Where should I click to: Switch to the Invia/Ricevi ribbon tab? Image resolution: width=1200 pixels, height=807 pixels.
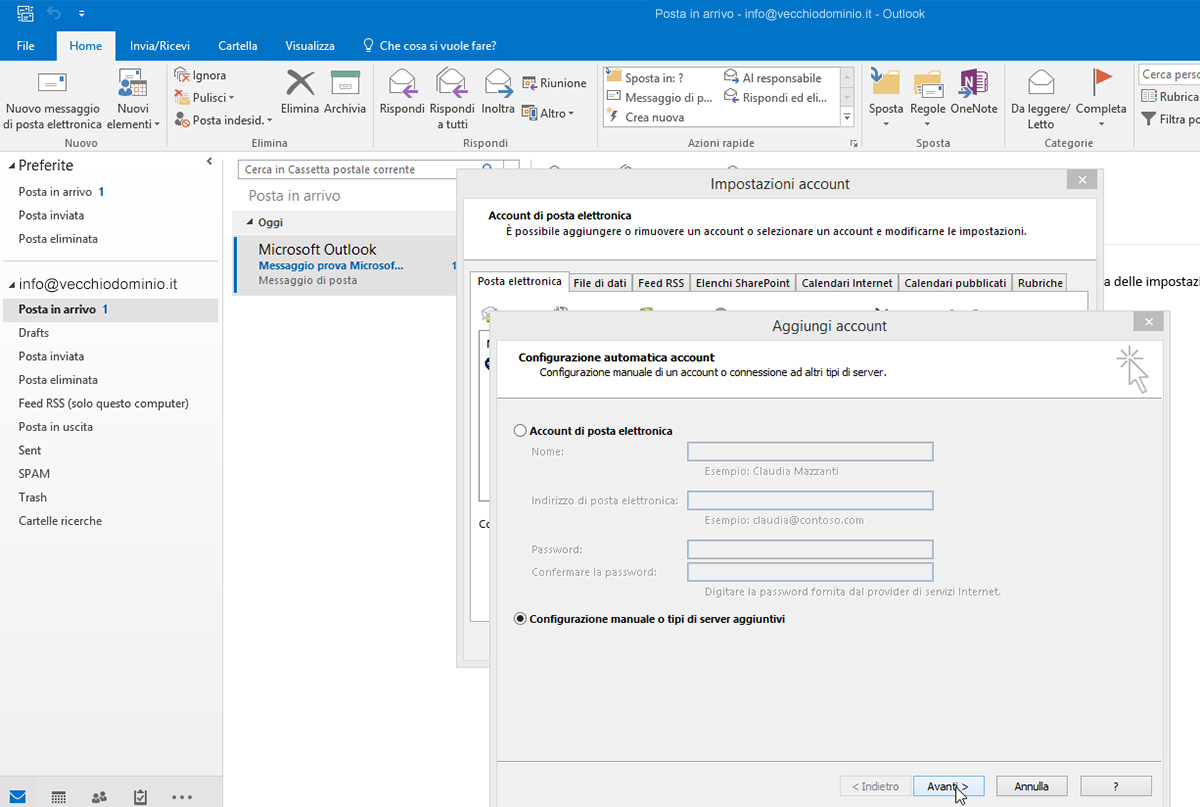tap(160, 46)
